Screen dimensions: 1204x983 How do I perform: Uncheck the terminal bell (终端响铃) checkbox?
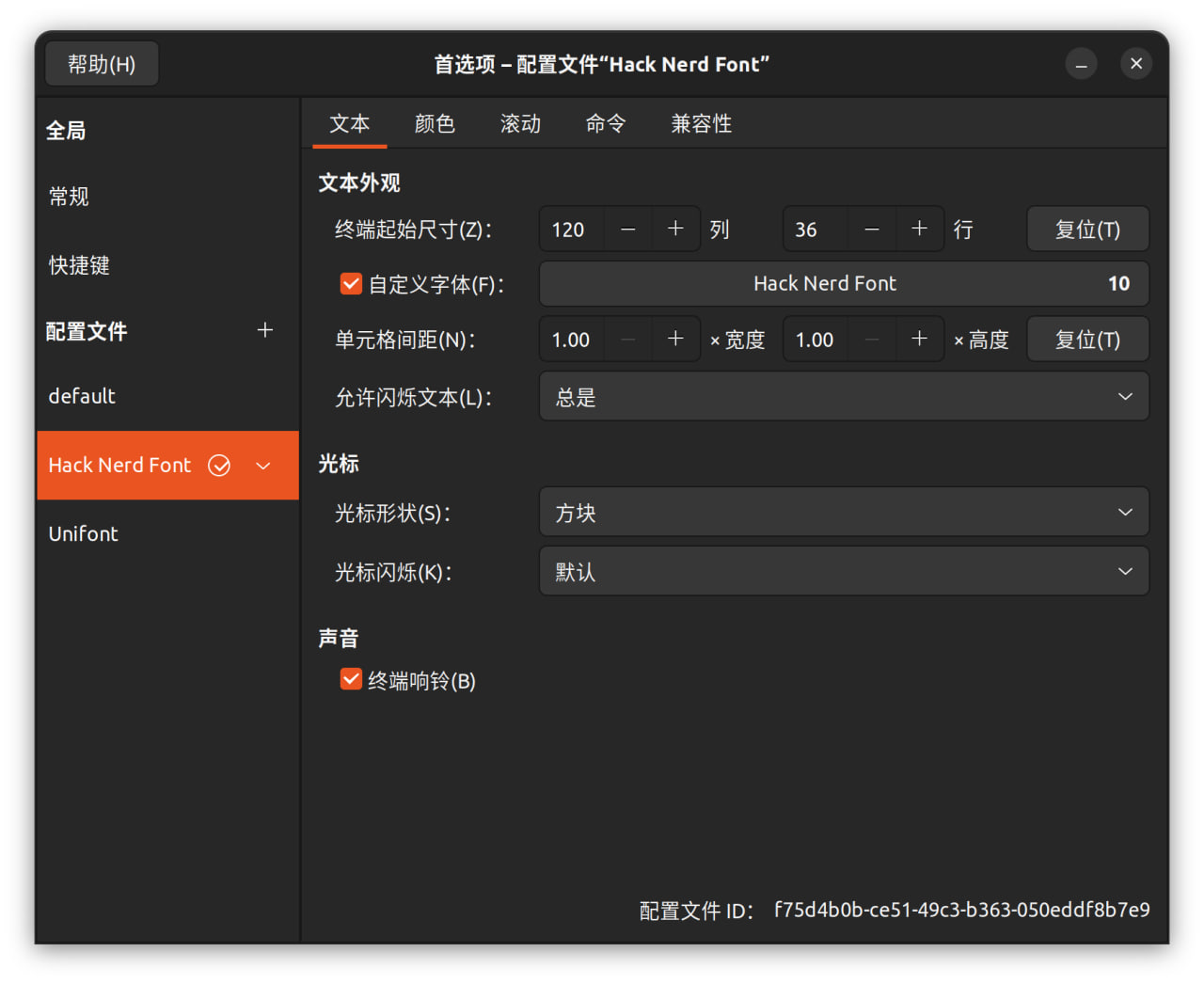[351, 680]
